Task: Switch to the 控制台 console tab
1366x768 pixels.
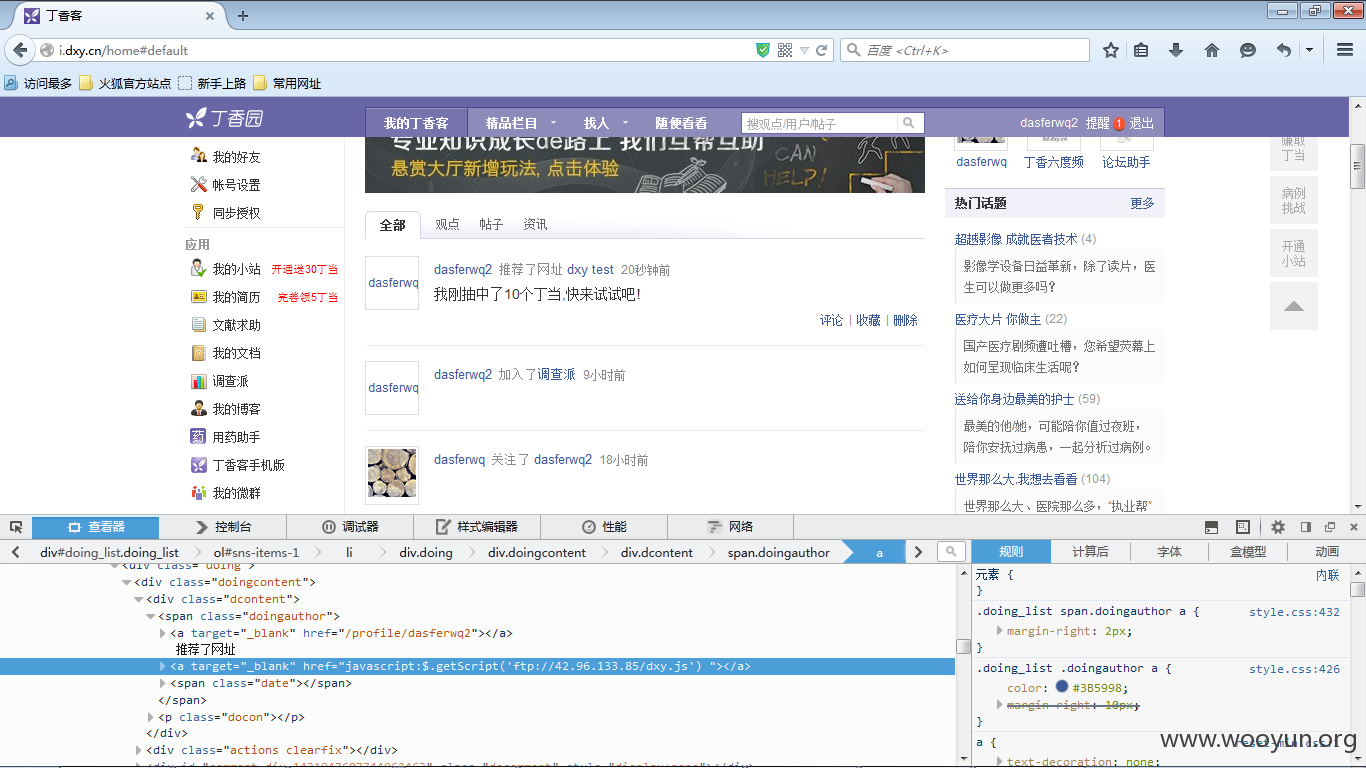Action: [x=223, y=527]
